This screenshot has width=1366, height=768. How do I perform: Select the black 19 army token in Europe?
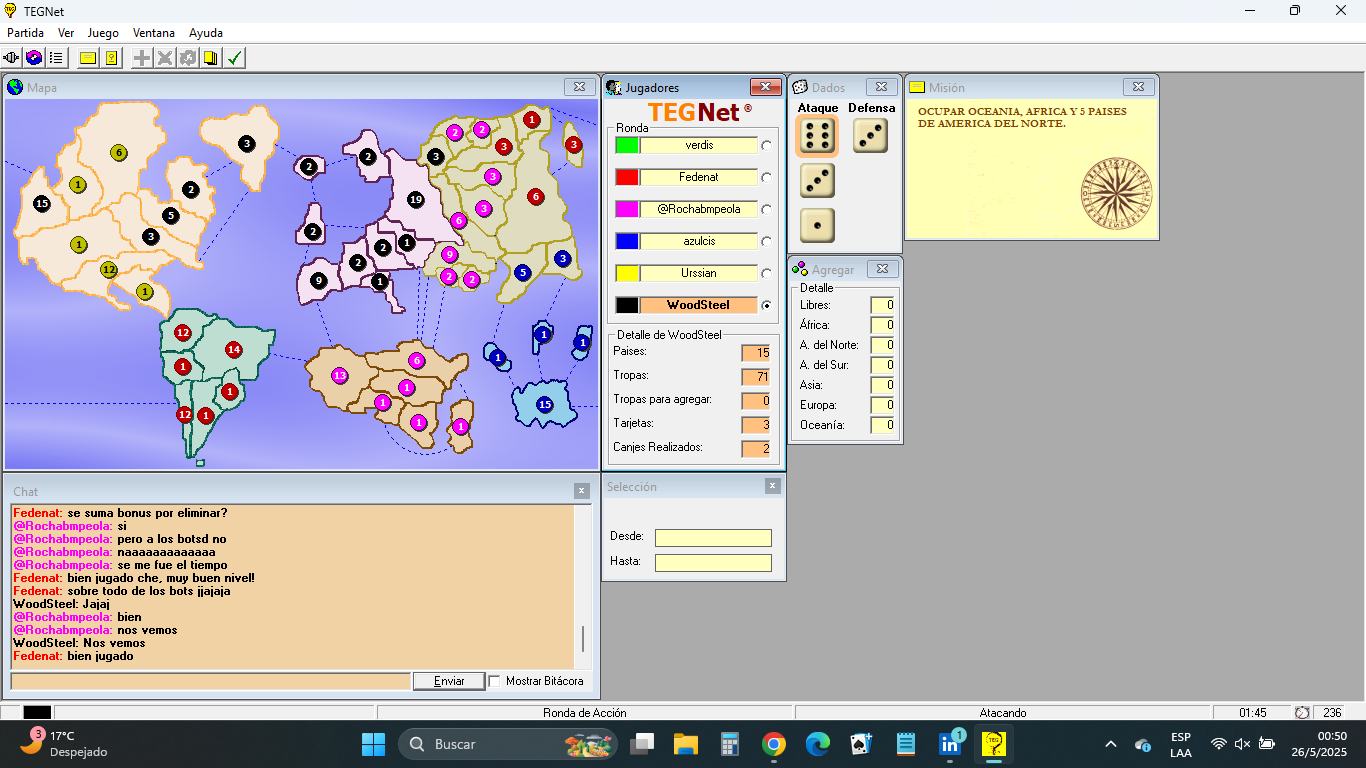[x=416, y=200]
